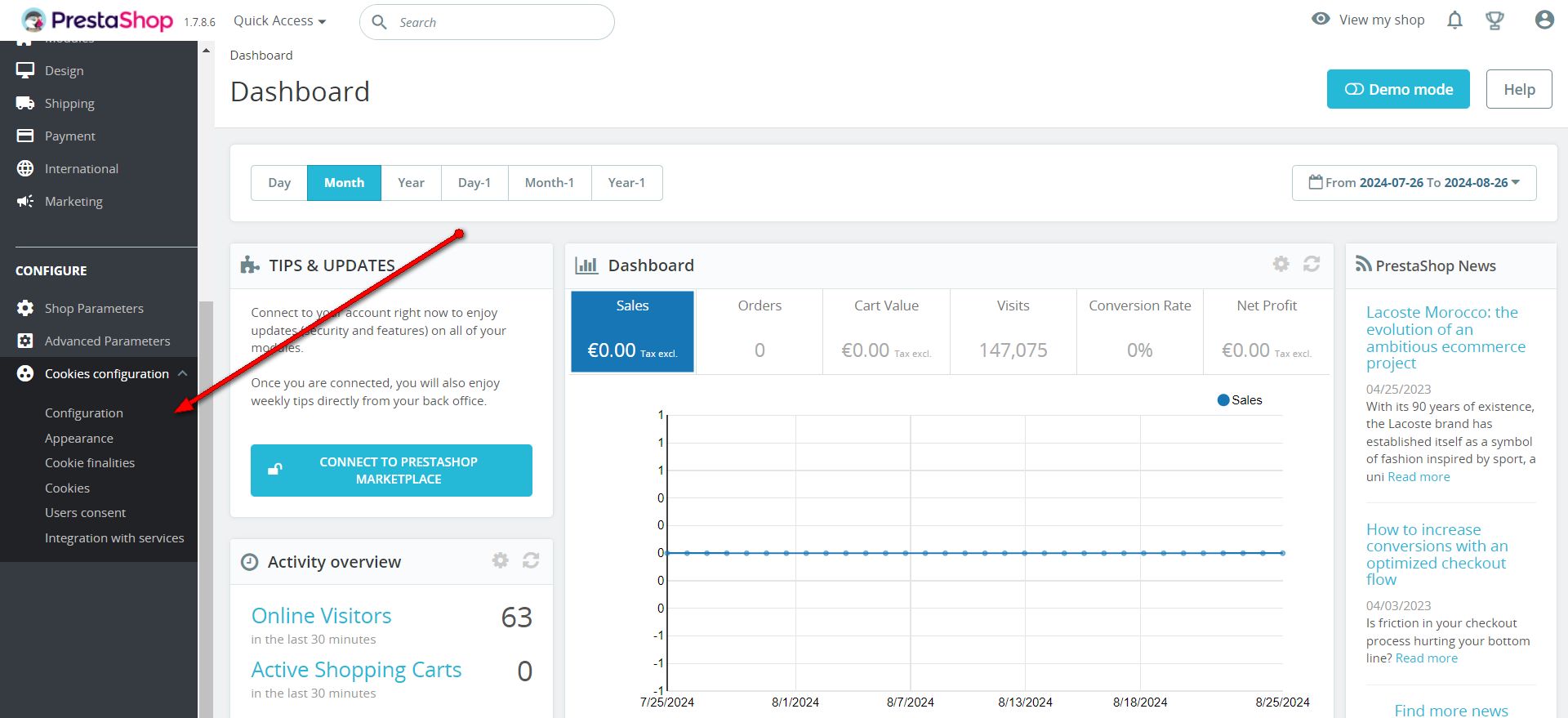Click the PrestaShop logo

click(x=97, y=20)
